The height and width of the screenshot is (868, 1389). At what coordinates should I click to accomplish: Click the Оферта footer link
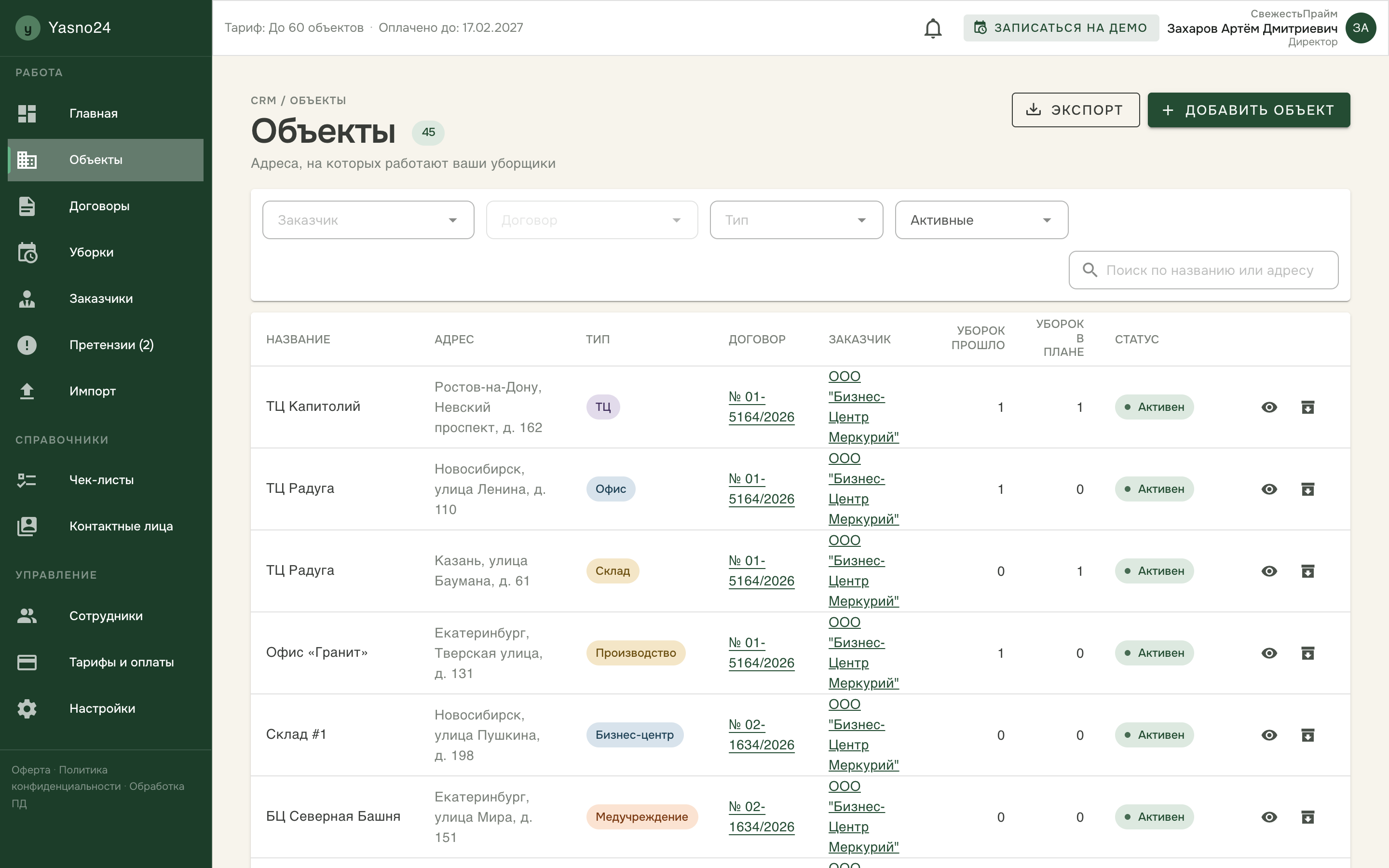[x=31, y=770]
